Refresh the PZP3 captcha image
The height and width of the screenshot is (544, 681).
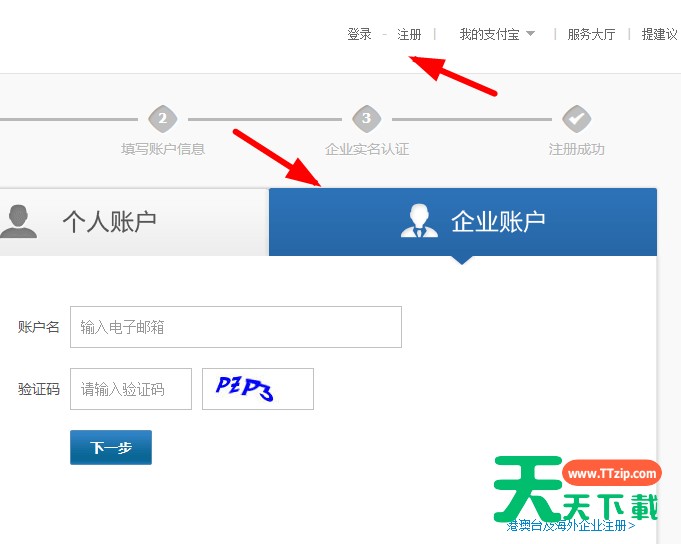point(258,389)
